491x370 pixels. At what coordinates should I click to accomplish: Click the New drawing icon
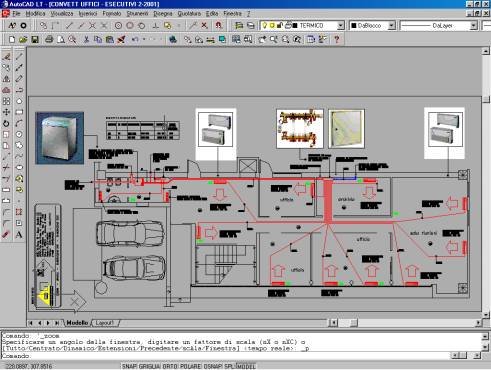coord(12,39)
